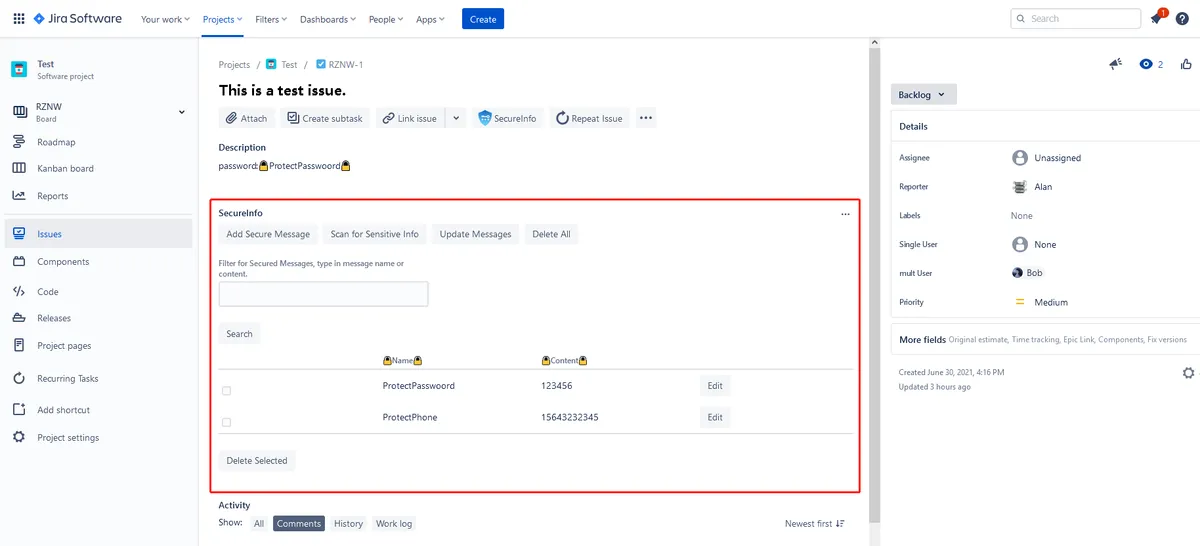Click the feedback megaphone icon
This screenshot has height=546, width=1200.
pos(1116,64)
